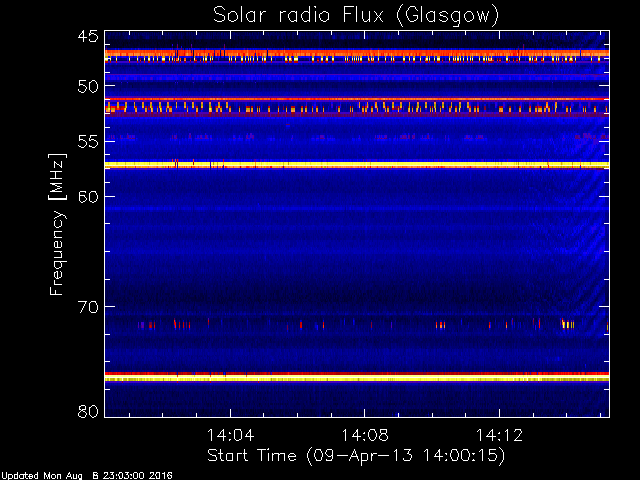Screen dimensions: 640x480
Task: Click the 14:08 time axis label
Action: (365, 435)
